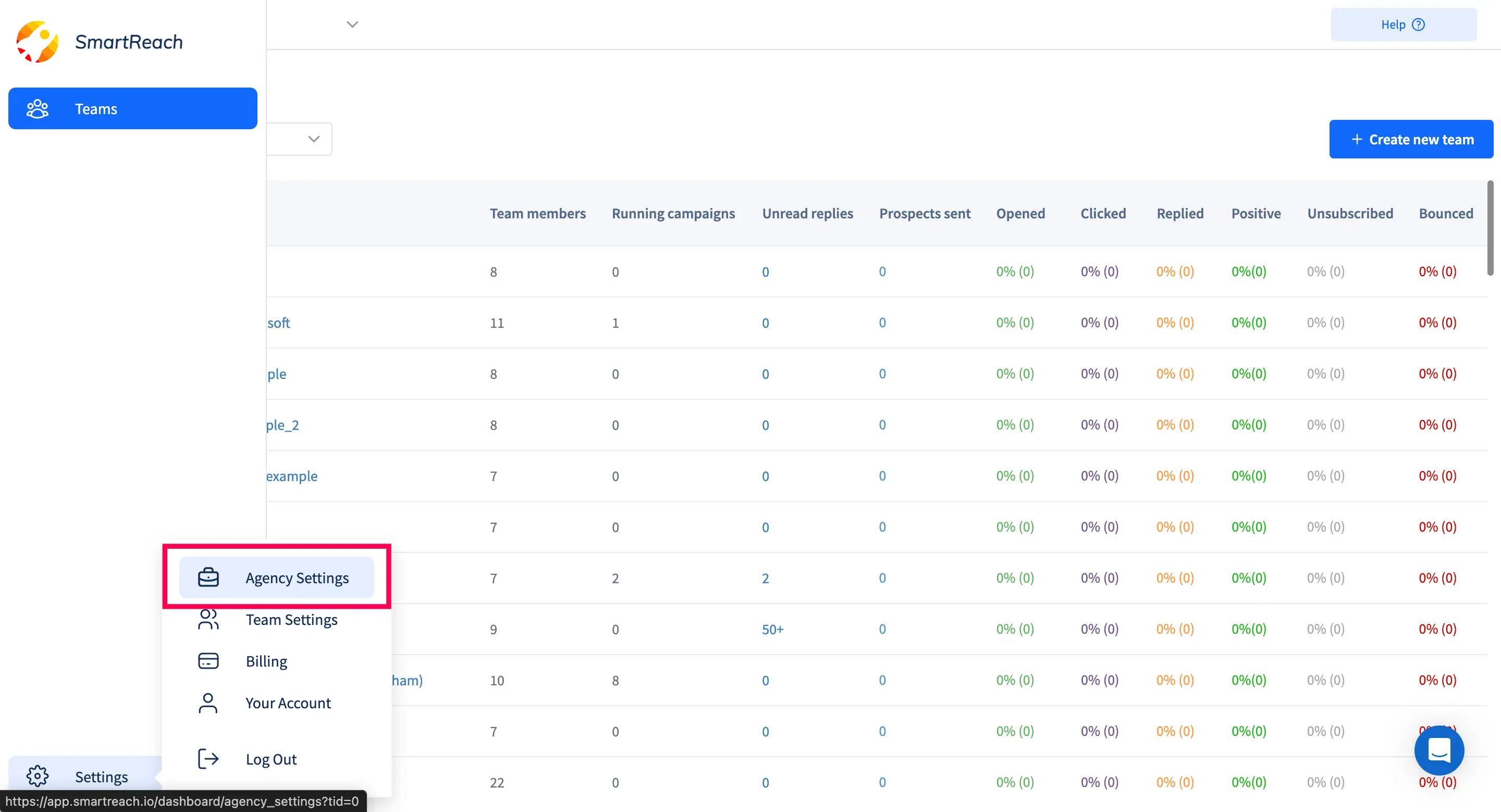Click team members count '10'
This screenshot has width=1501, height=812.
click(x=497, y=680)
